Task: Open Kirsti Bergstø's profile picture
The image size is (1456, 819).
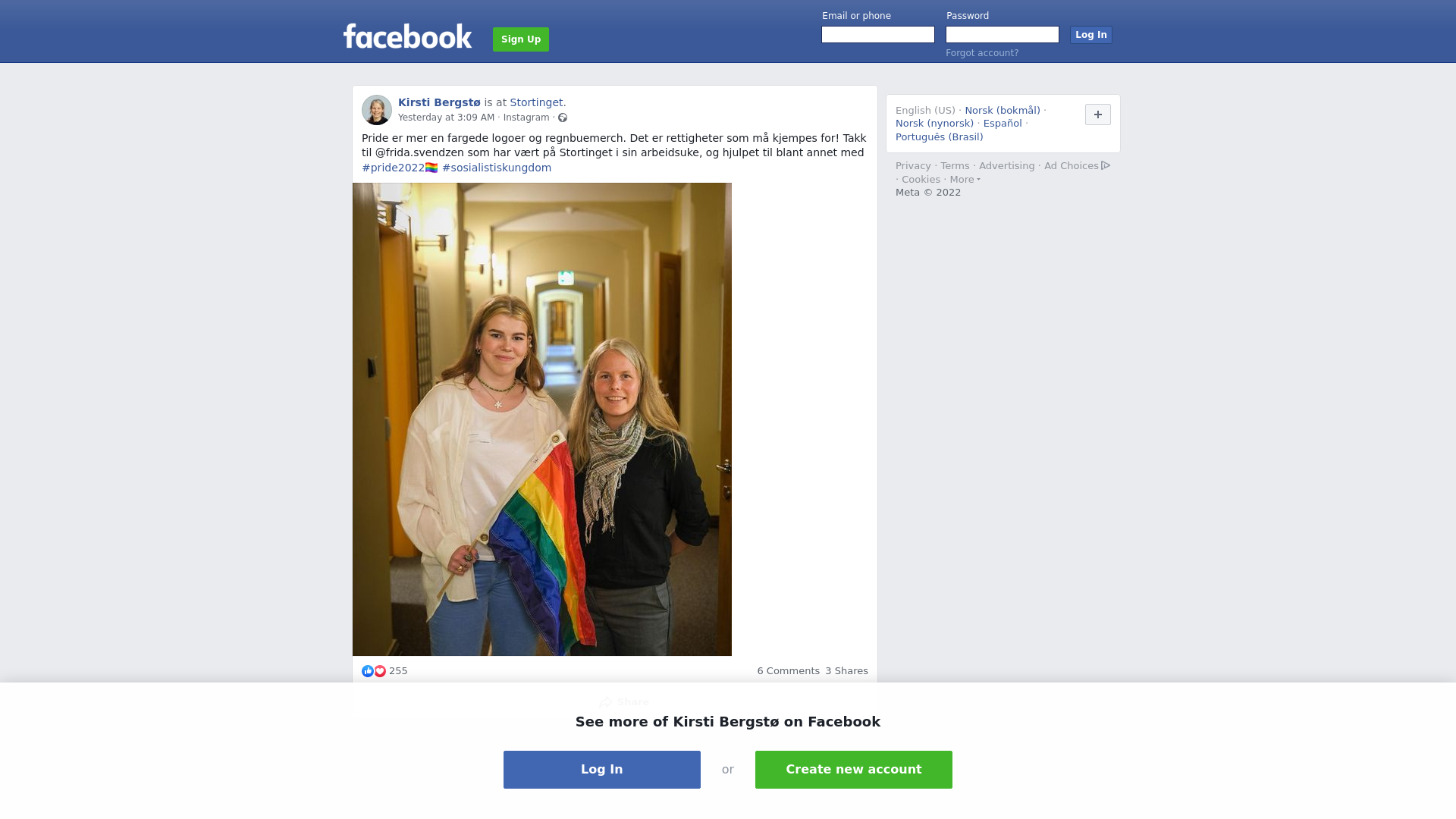Action: 377,110
